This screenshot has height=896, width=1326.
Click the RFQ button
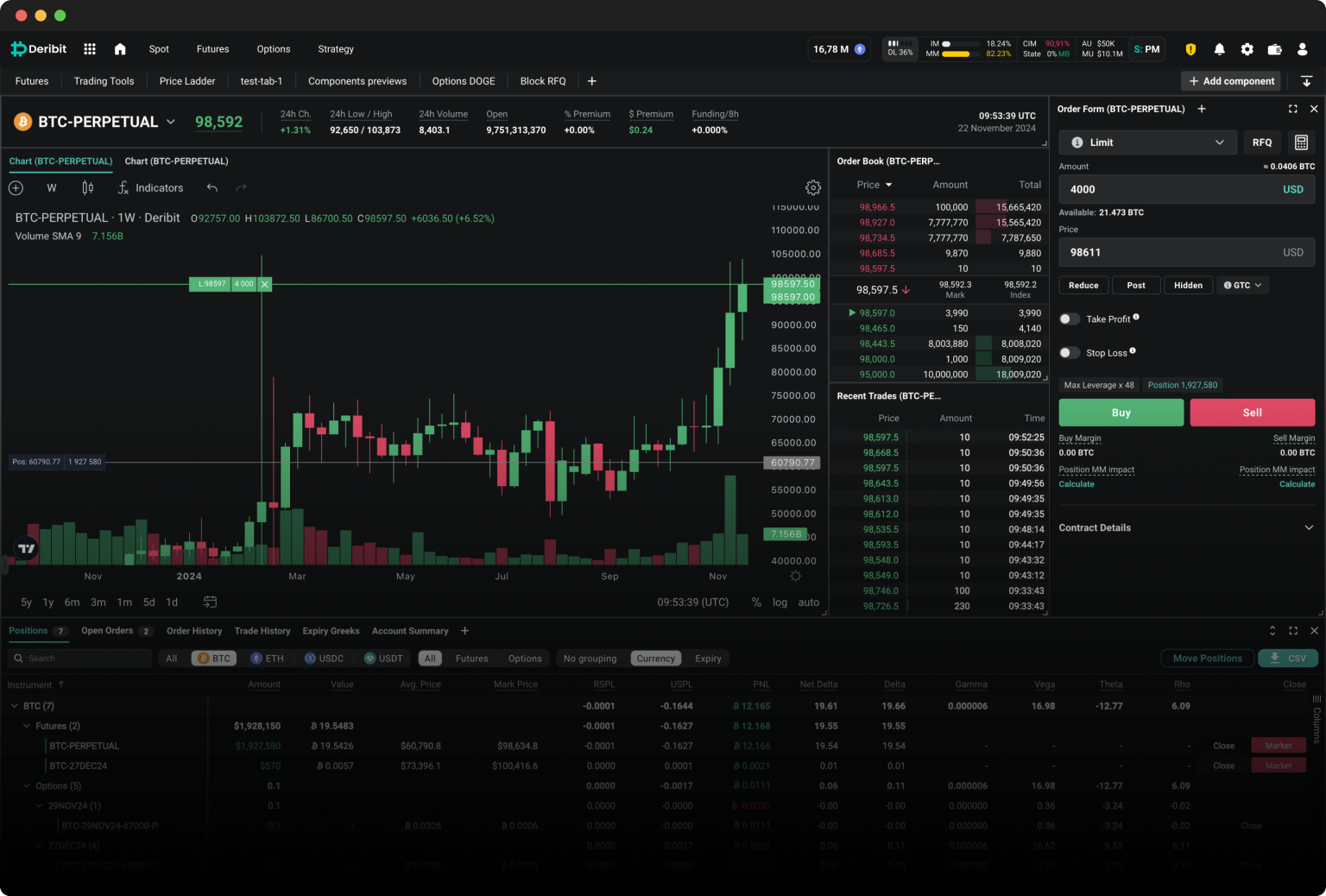pos(1262,142)
